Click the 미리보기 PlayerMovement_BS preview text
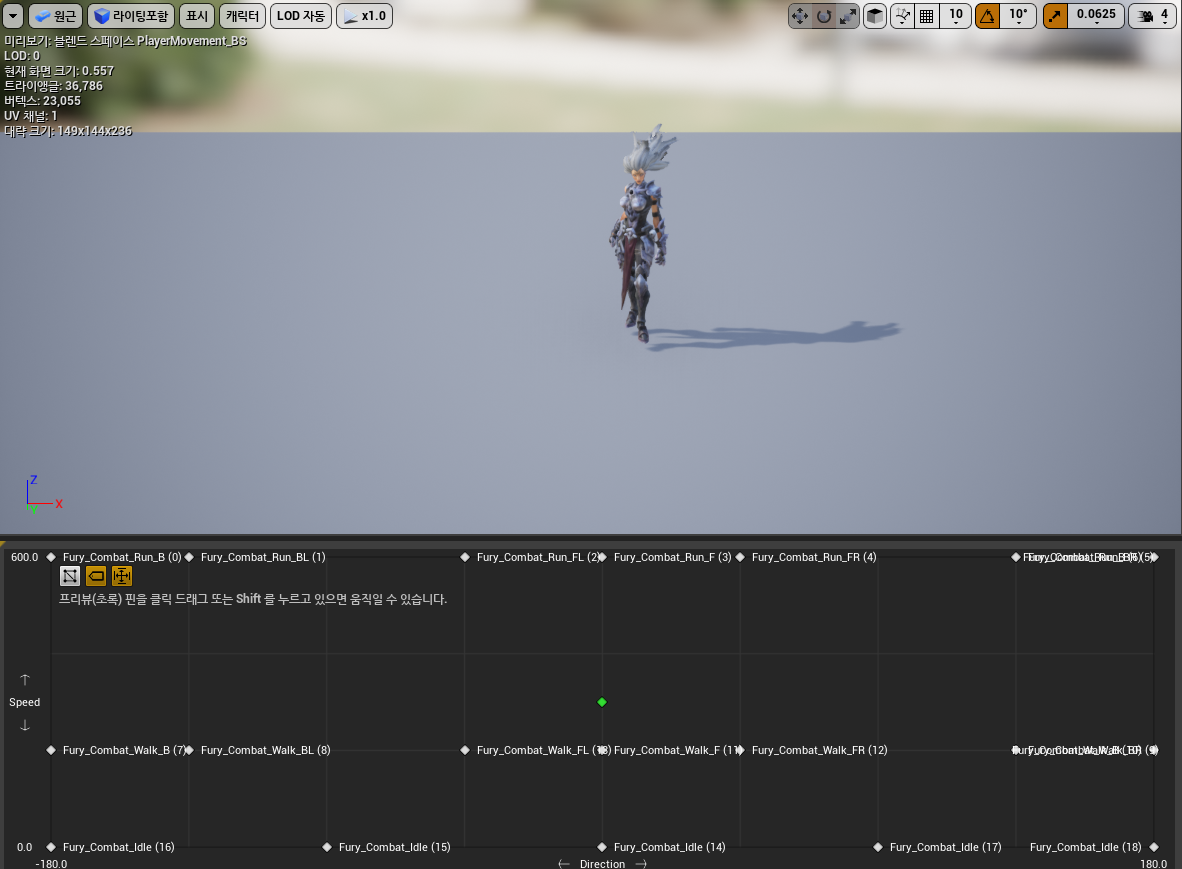Screen dimensions: 1182x869 pos(125,41)
